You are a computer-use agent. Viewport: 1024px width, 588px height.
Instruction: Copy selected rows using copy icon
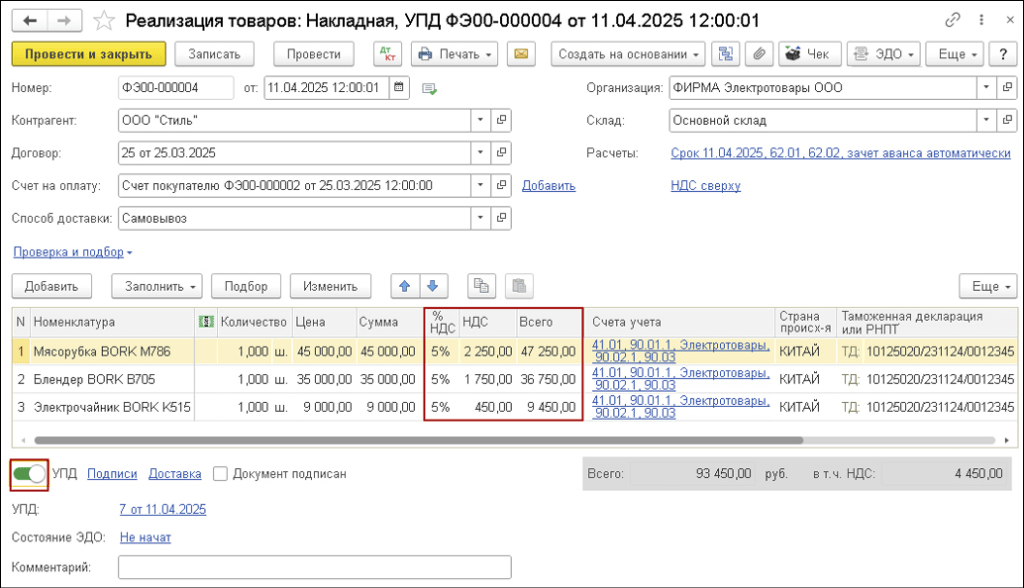(x=481, y=286)
